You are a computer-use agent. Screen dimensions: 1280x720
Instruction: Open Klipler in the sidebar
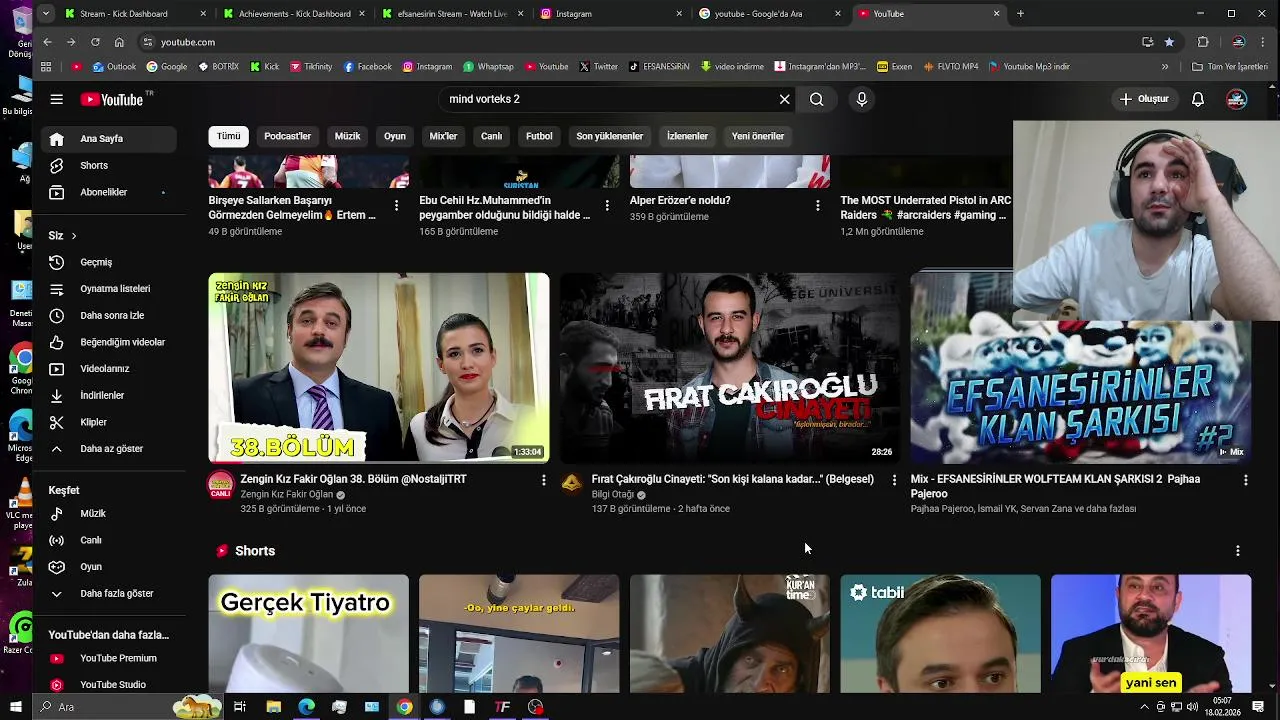pyautogui.click(x=109, y=422)
